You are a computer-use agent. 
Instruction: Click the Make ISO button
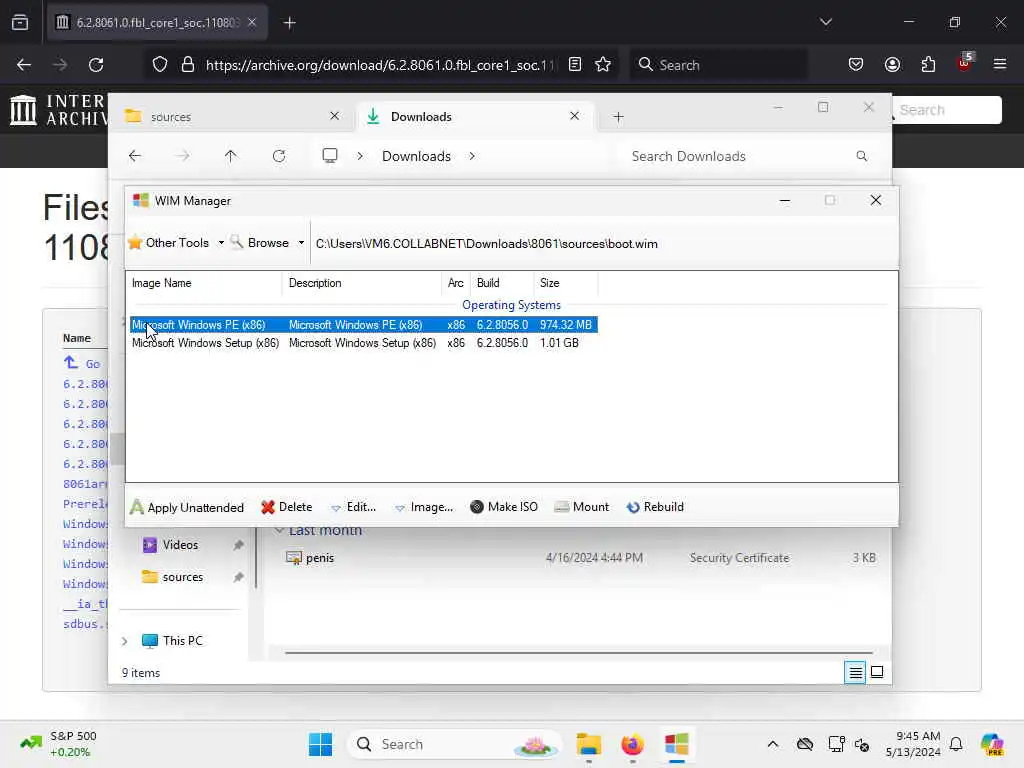(x=504, y=507)
